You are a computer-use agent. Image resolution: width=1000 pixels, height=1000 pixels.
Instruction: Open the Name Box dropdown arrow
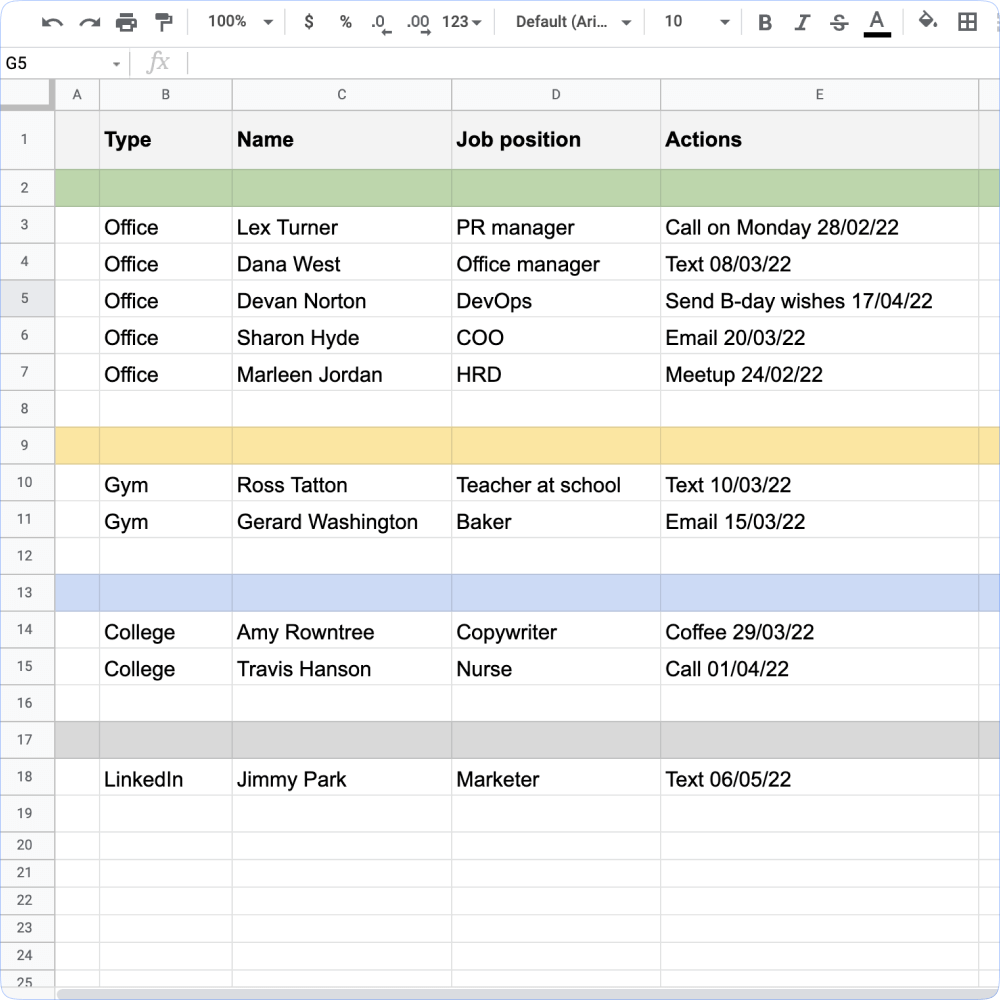pyautogui.click(x=116, y=64)
